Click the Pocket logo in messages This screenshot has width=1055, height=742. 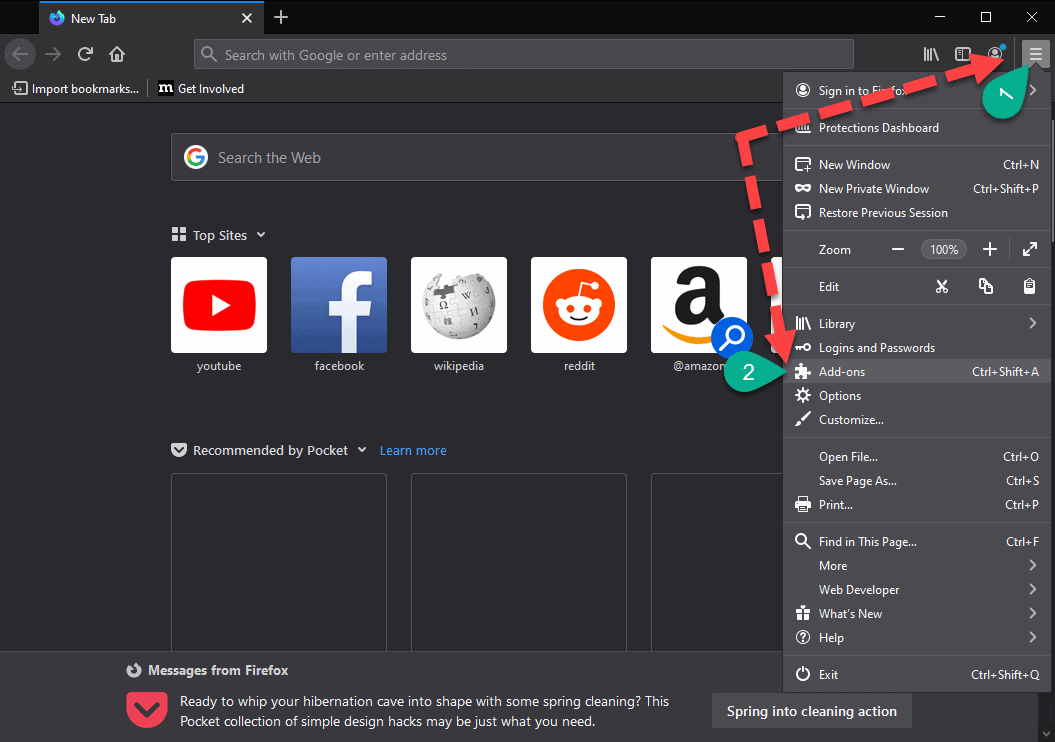[x=147, y=710]
